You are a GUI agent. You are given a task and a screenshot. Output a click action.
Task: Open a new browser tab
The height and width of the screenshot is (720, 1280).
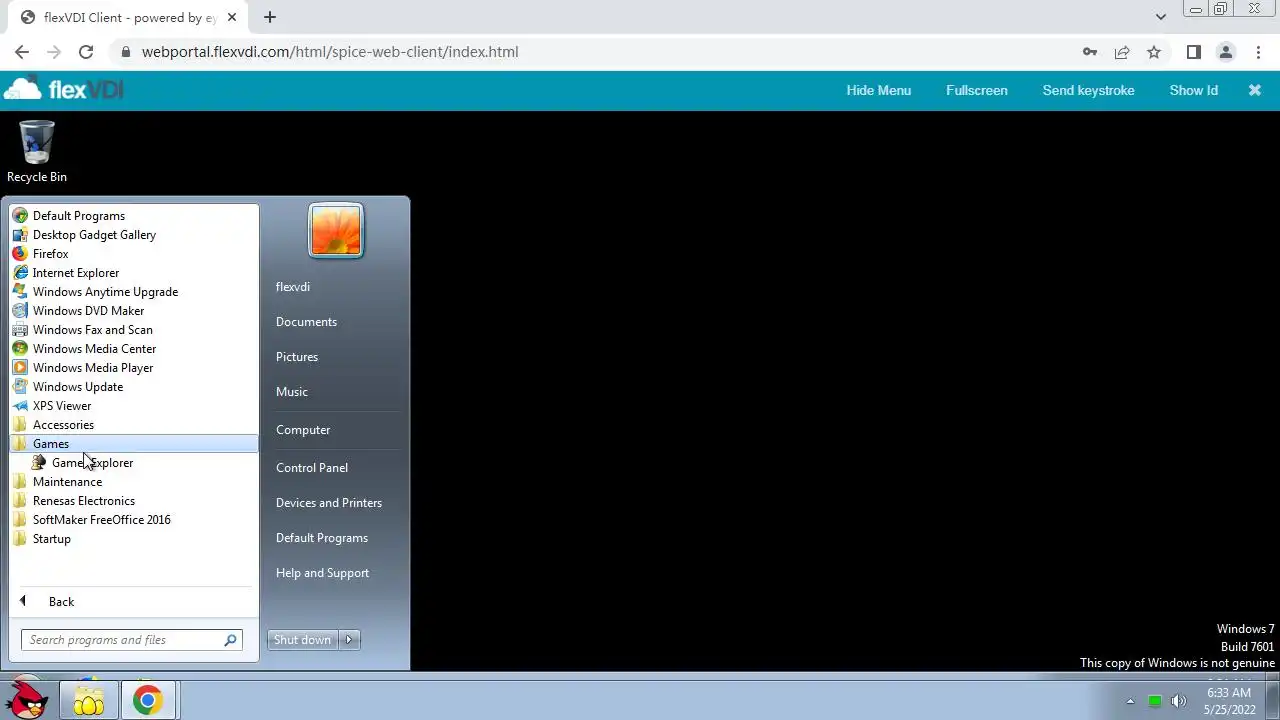pos(270,17)
